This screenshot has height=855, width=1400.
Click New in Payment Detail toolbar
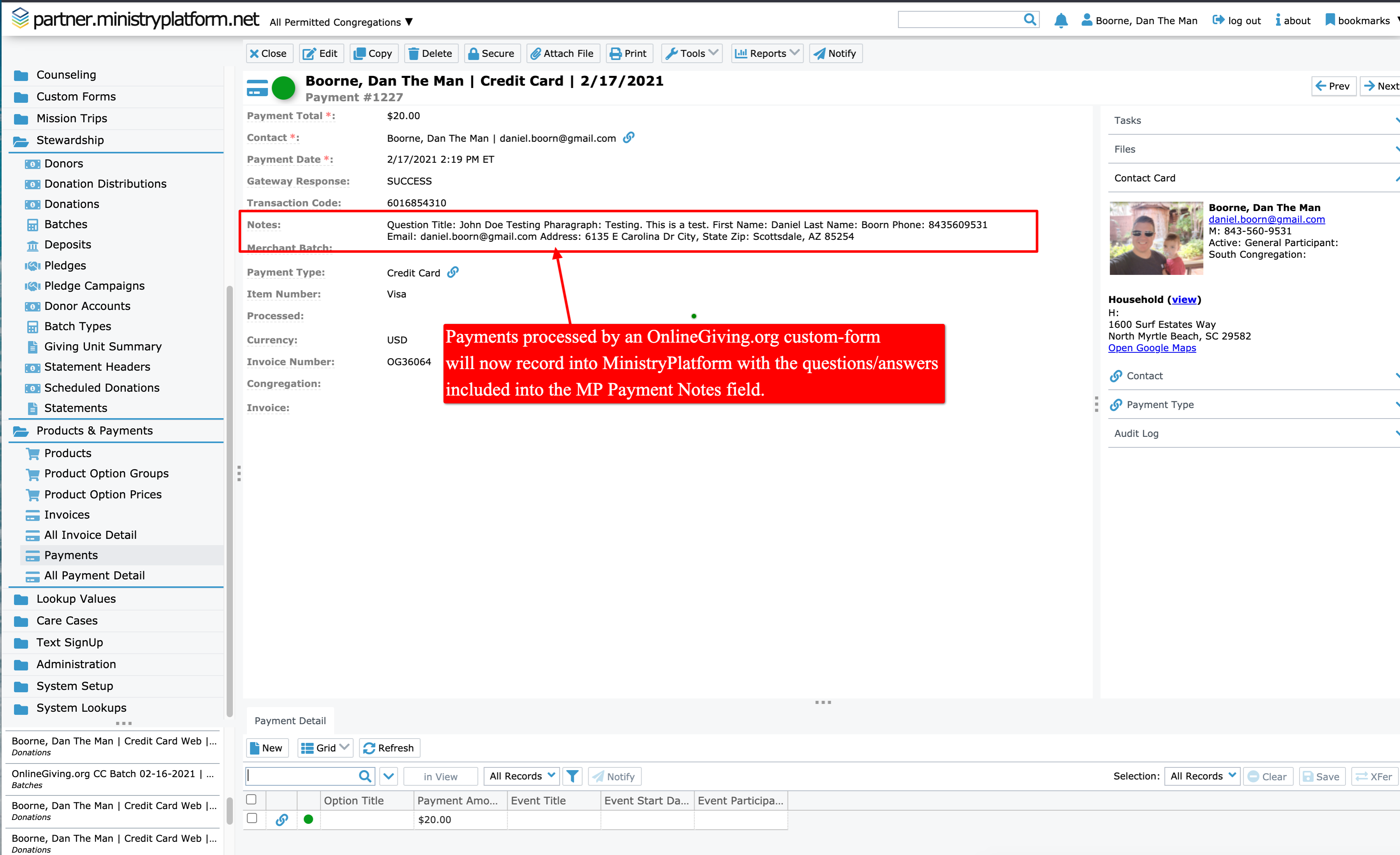click(266, 748)
